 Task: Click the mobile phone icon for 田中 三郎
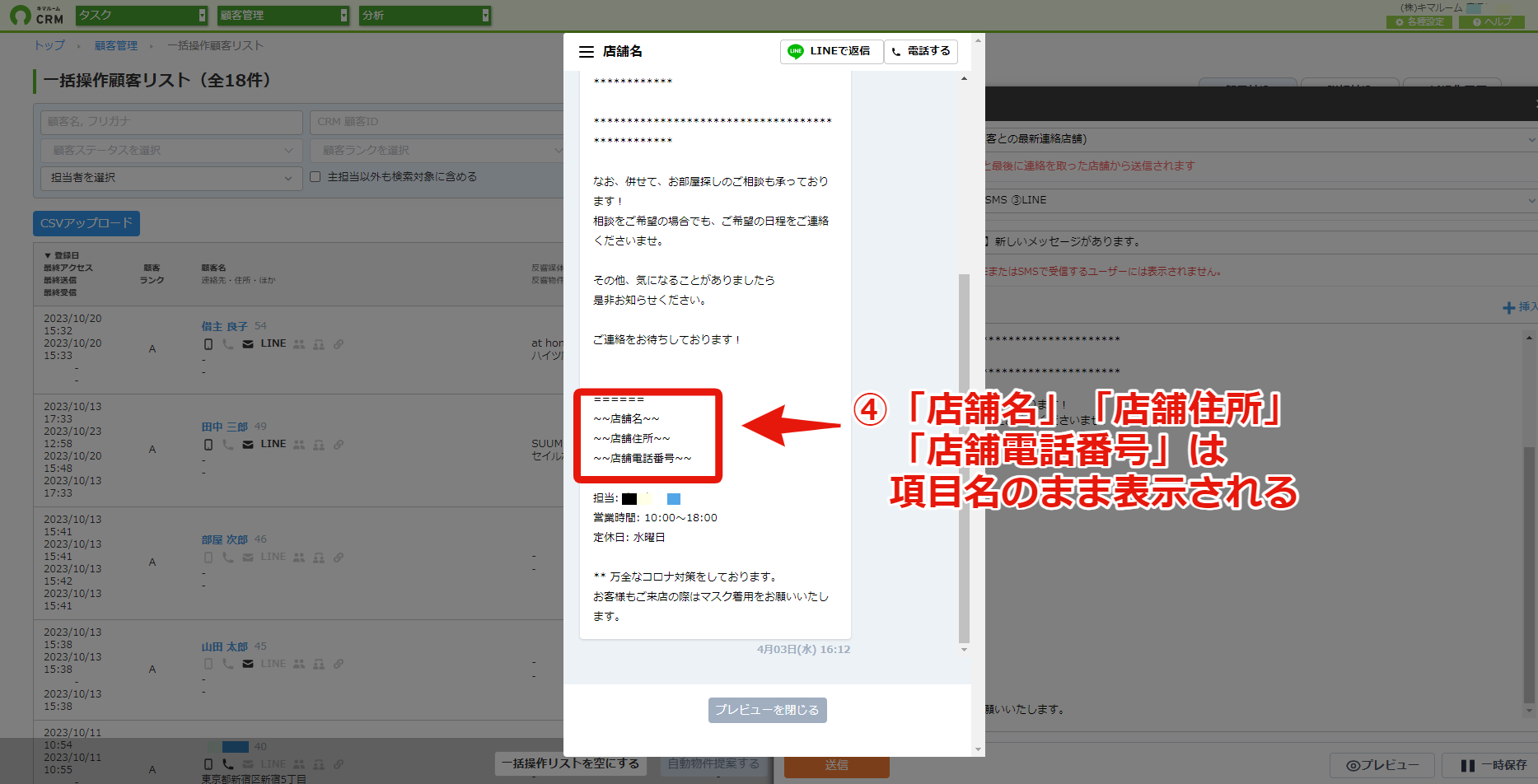click(x=208, y=445)
